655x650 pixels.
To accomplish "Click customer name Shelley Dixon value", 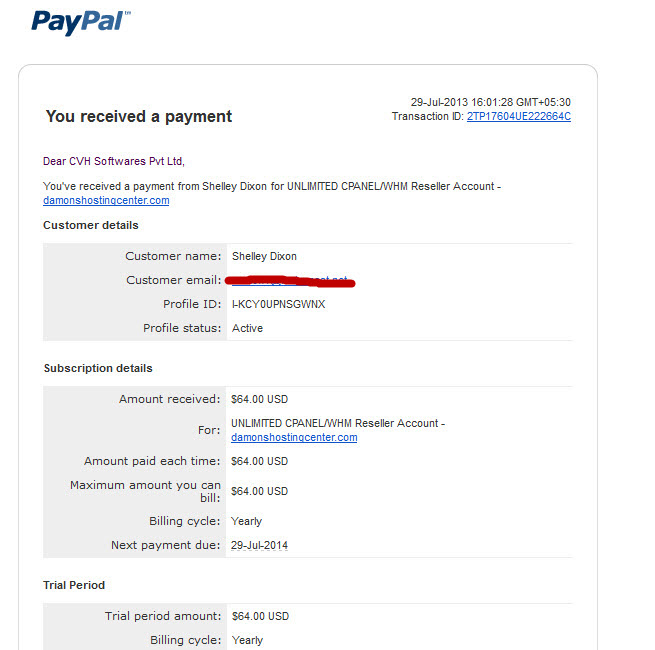I will pos(264,256).
